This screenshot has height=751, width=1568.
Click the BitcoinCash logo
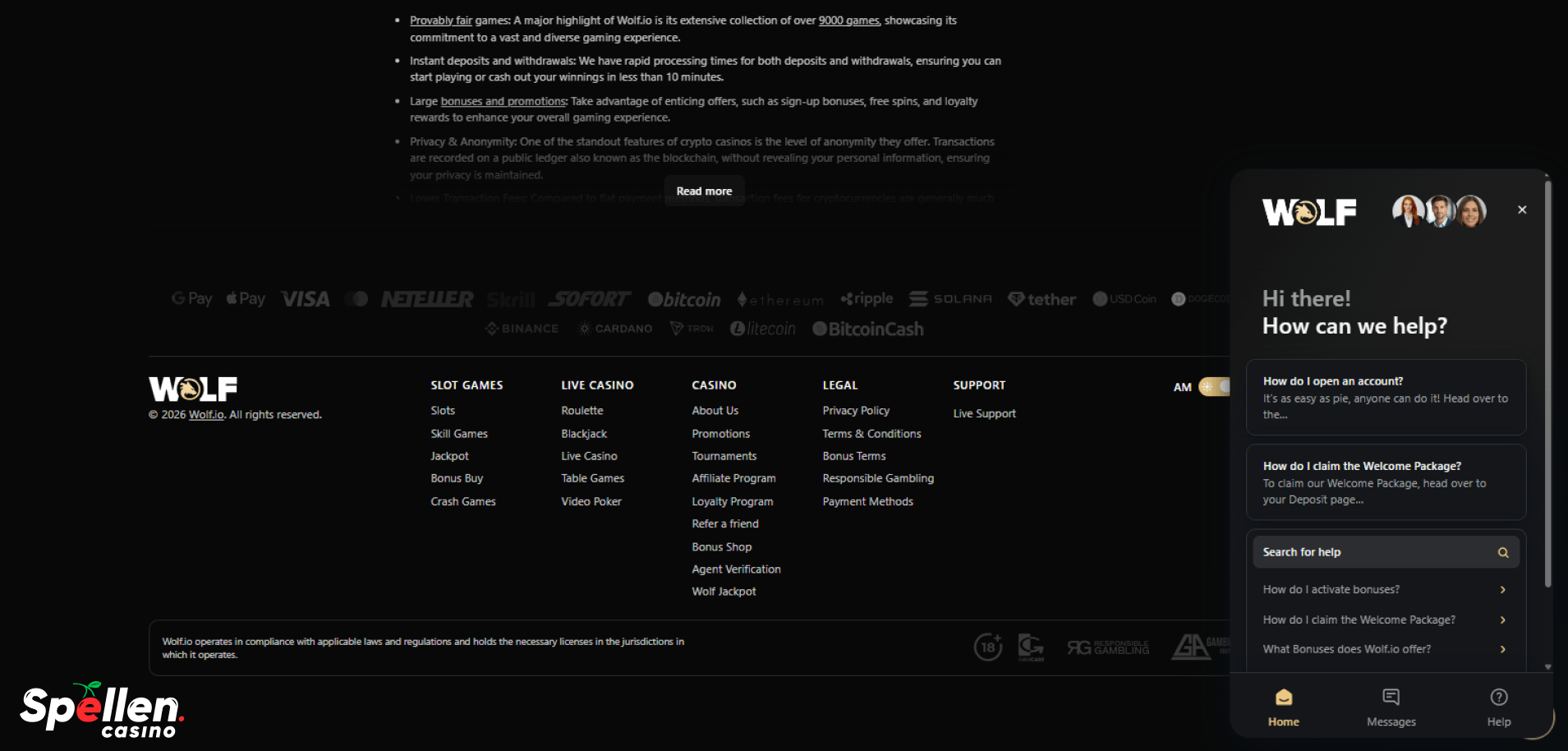click(x=868, y=329)
